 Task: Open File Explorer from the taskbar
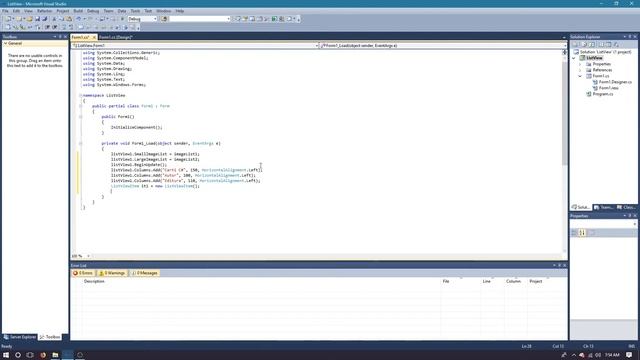(55, 355)
